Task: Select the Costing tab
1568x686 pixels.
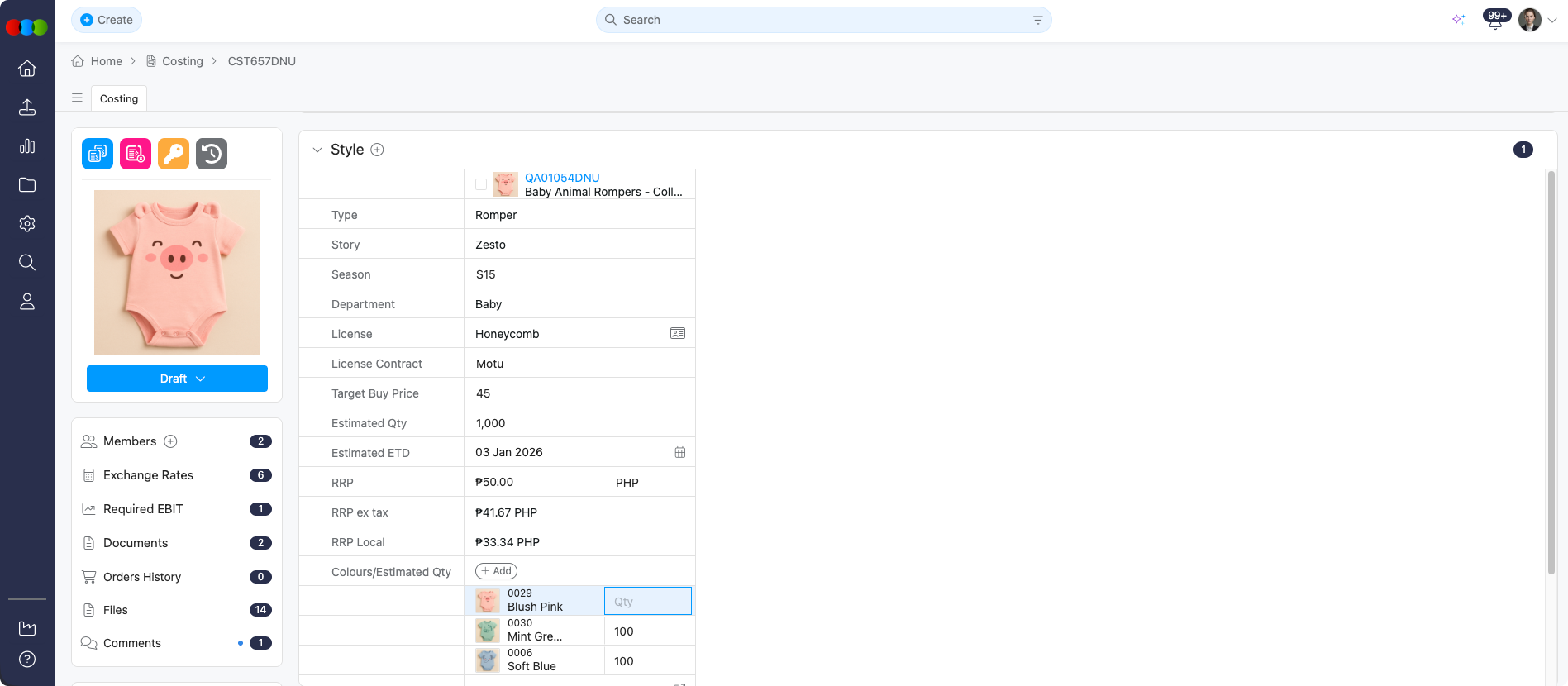Action: tap(119, 98)
